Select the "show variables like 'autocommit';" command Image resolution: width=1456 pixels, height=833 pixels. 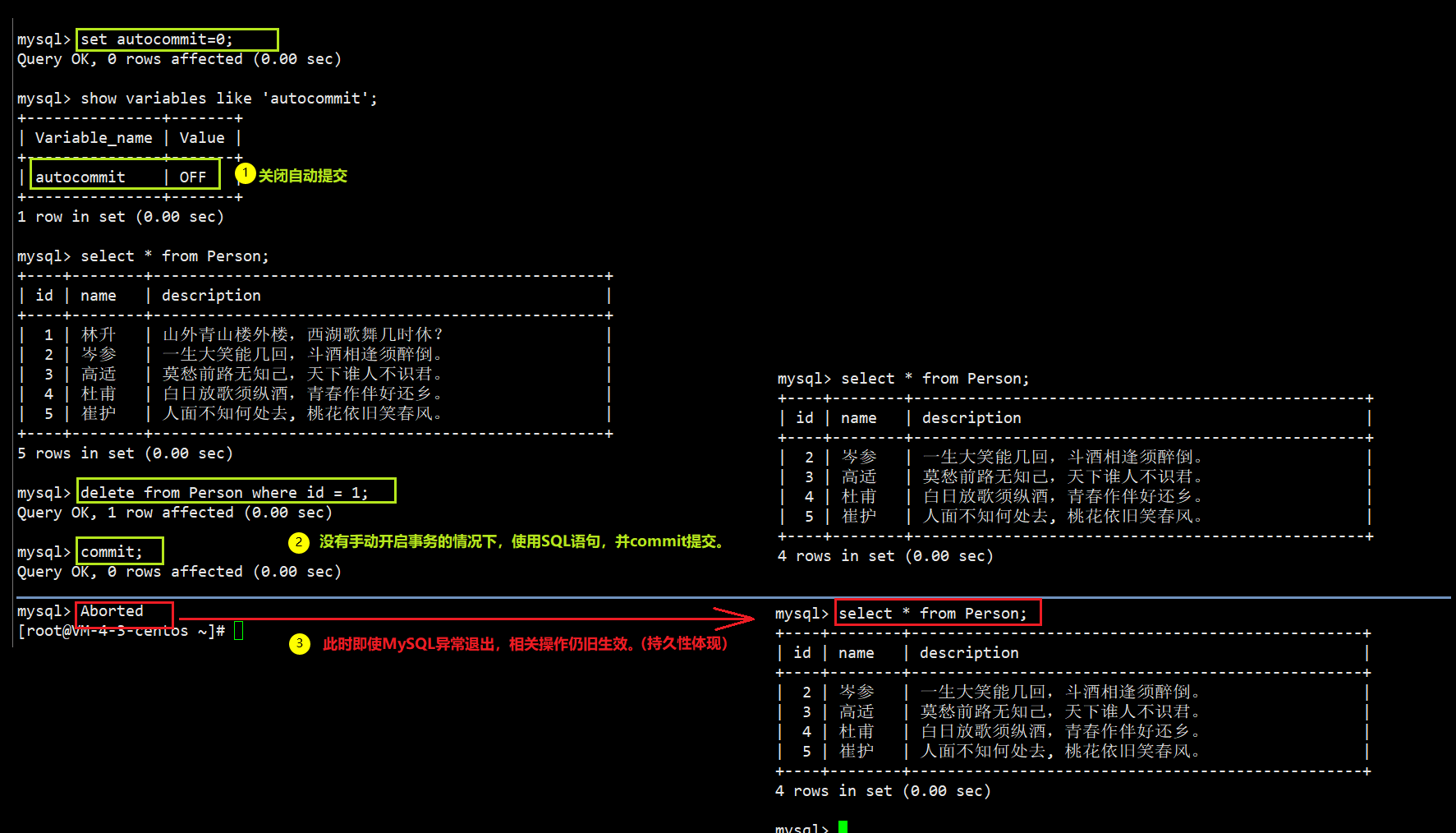[229, 99]
